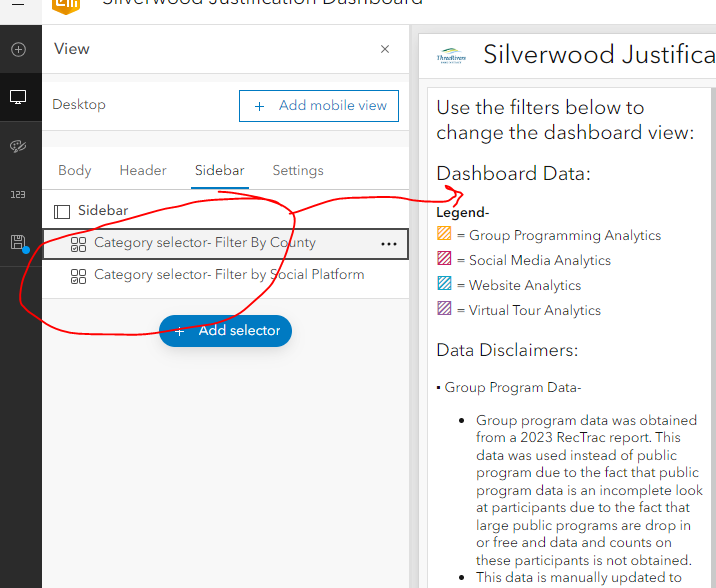Click the Add selector button
This screenshot has width=716, height=588.
pos(225,331)
